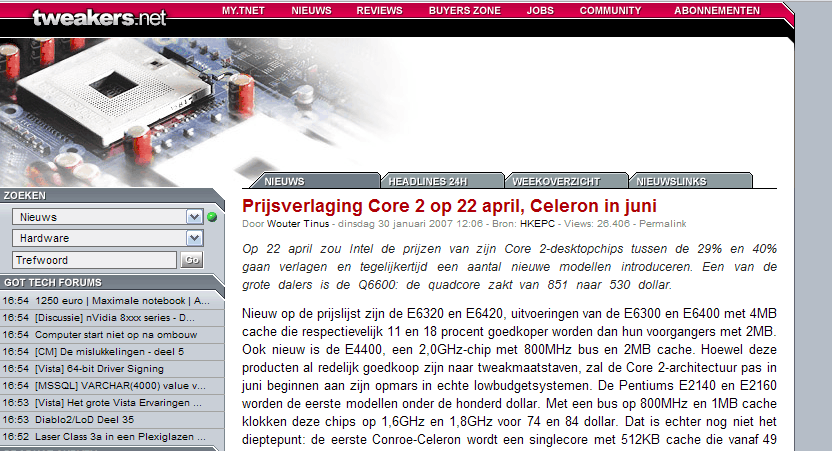
Task: Open topic [Vista] 64-bit Driver Signing
Action: 99,369
